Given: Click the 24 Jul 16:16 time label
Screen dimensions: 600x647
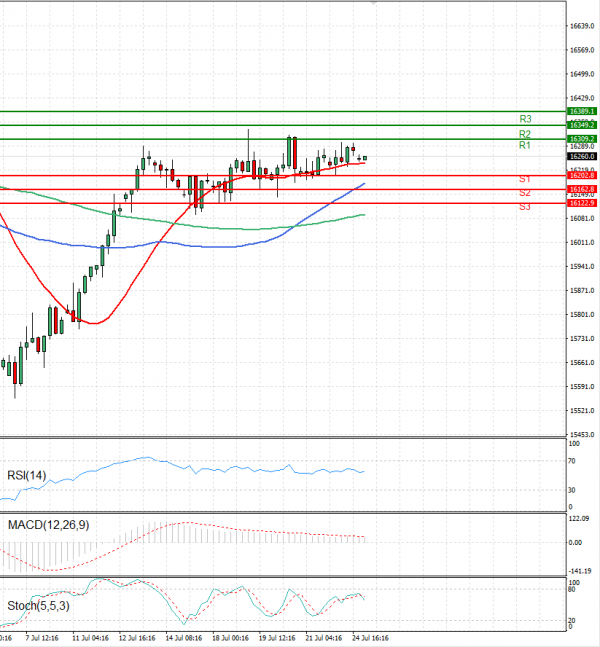Looking at the screenshot, I should (x=371, y=638).
